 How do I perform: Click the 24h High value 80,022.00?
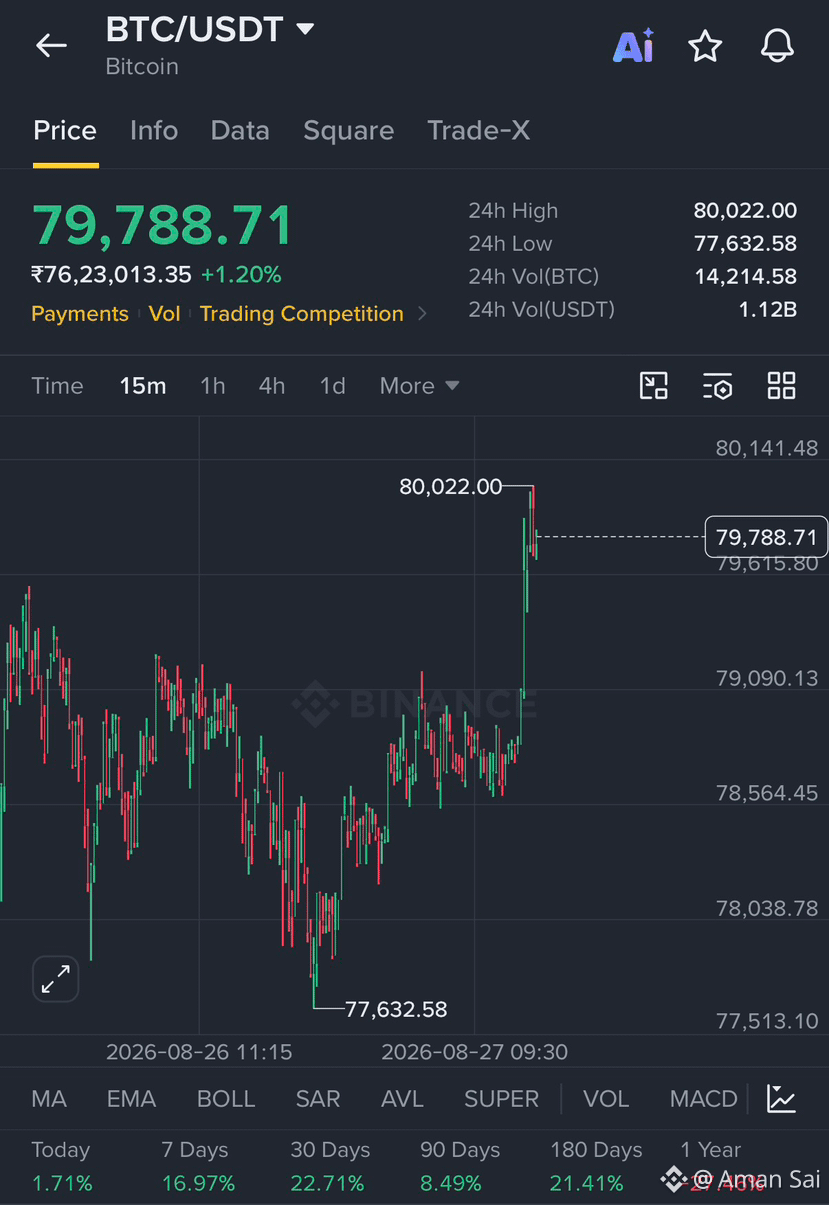[745, 211]
